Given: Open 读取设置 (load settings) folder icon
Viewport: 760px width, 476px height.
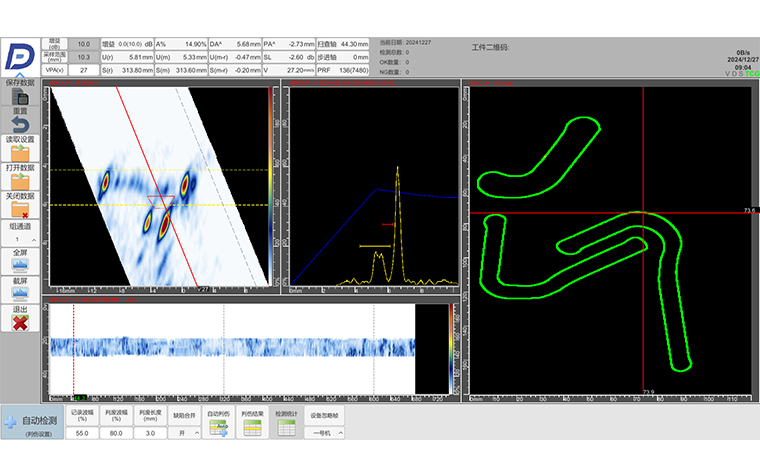Looking at the screenshot, I should (x=20, y=153).
